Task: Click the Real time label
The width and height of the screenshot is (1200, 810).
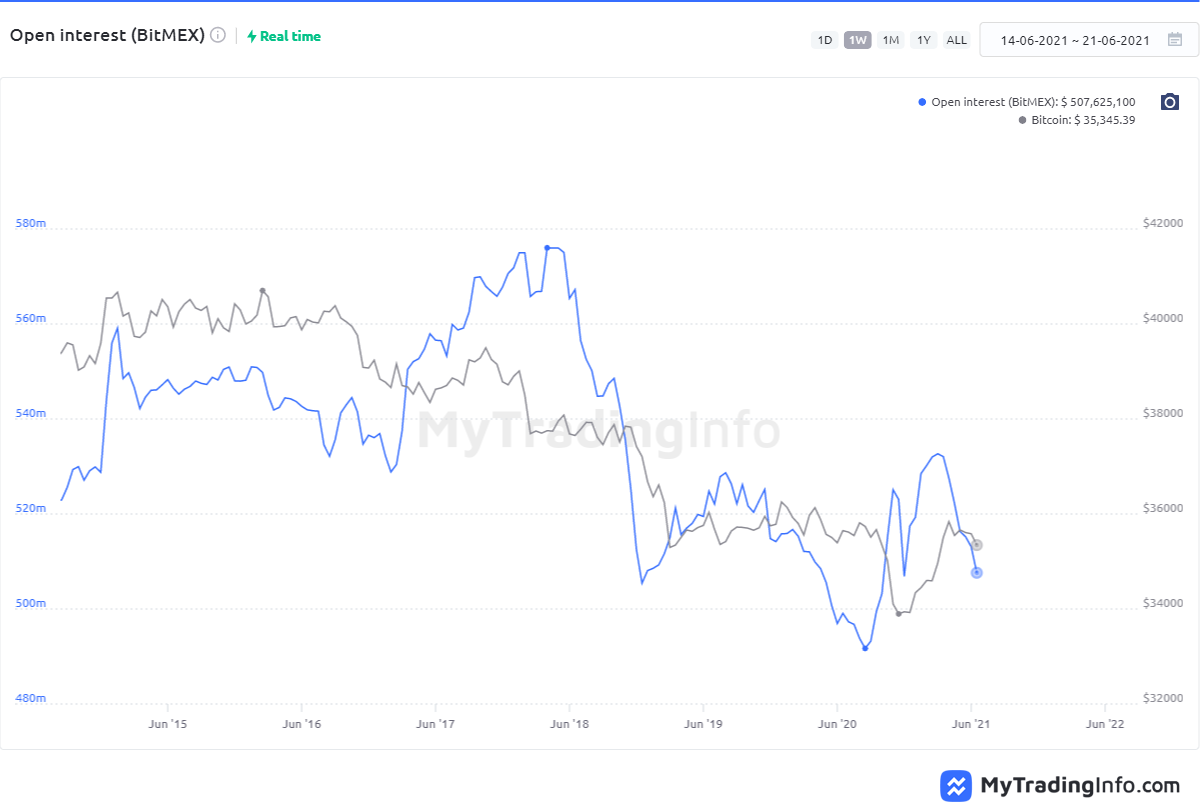Action: click(290, 36)
